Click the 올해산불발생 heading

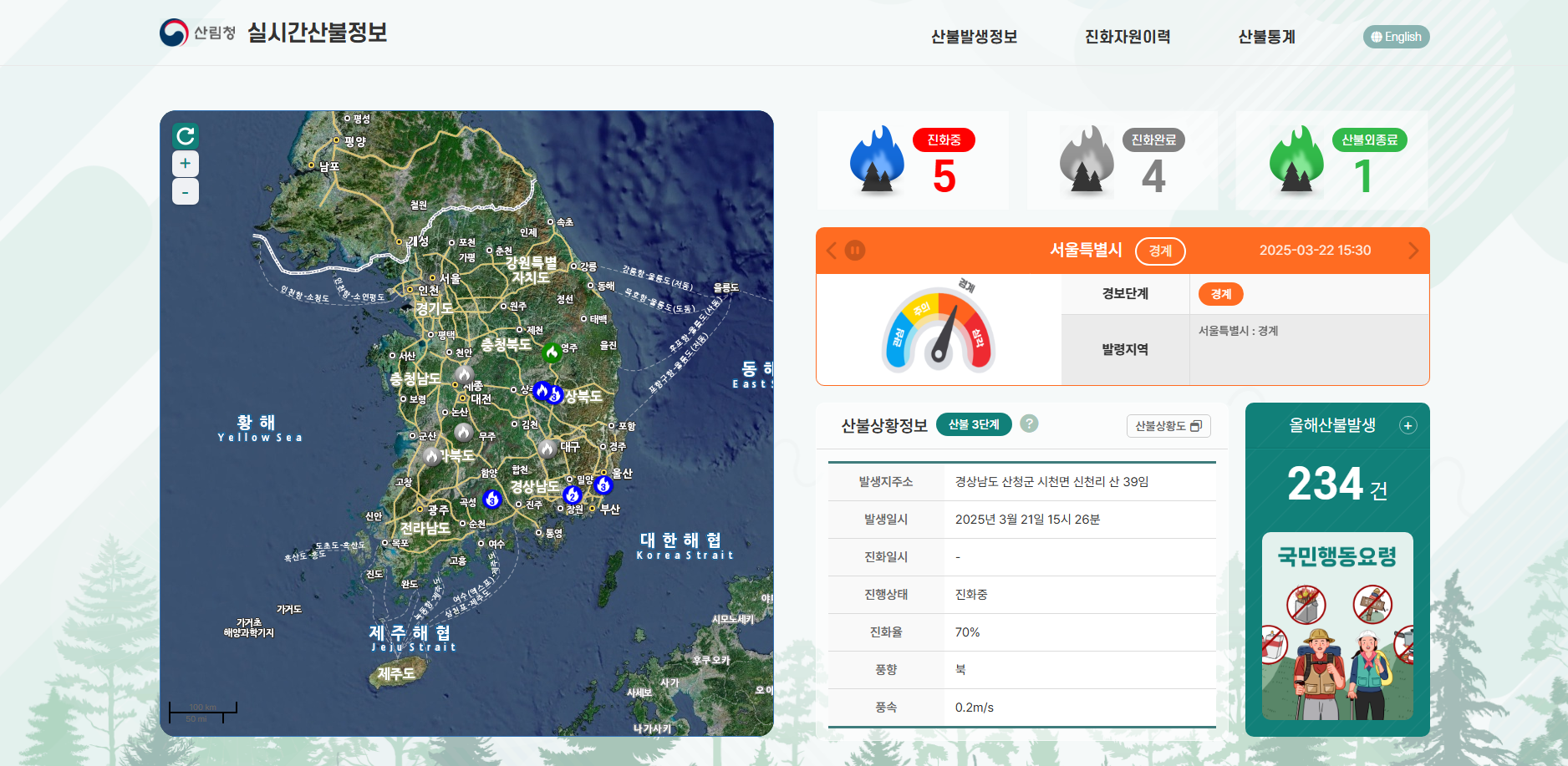pyautogui.click(x=1332, y=425)
